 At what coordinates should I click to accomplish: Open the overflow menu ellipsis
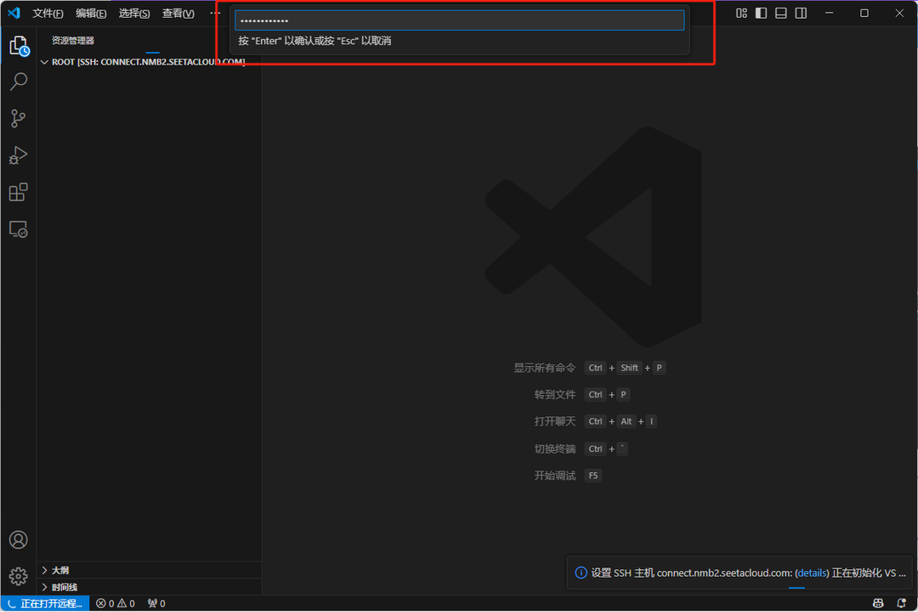click(x=215, y=13)
